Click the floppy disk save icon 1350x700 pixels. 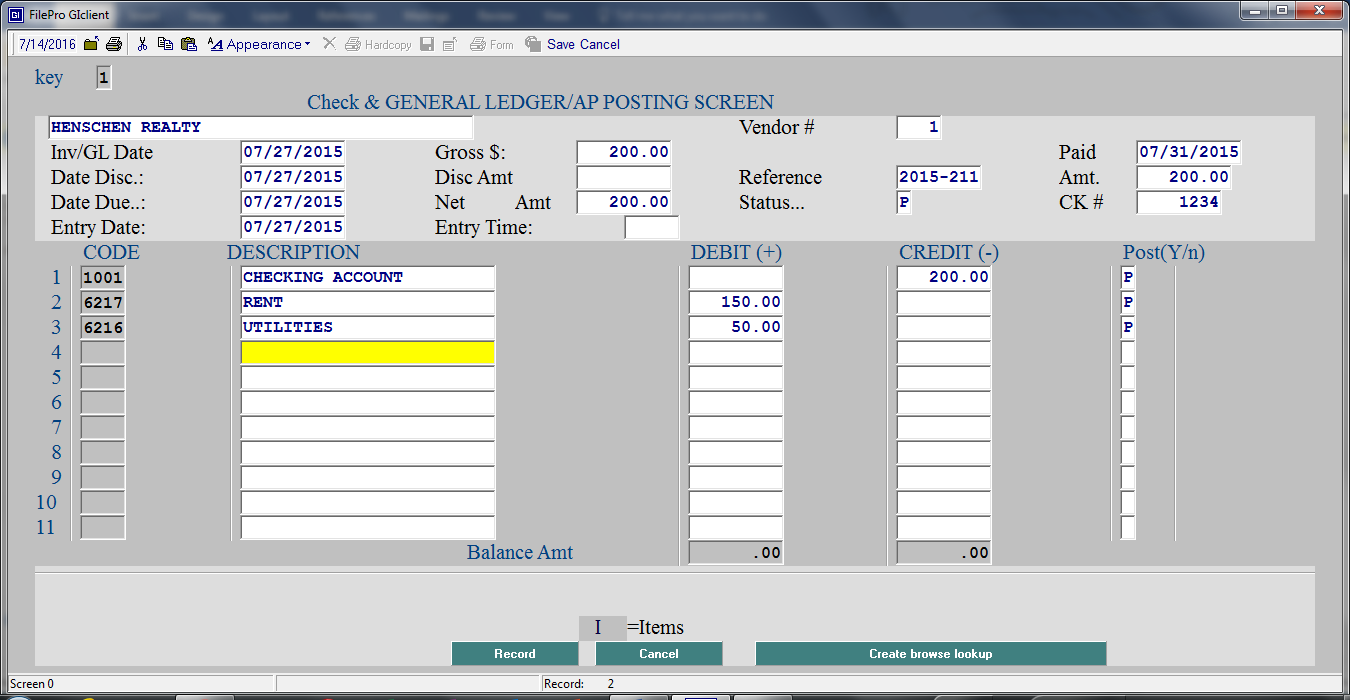pos(427,44)
